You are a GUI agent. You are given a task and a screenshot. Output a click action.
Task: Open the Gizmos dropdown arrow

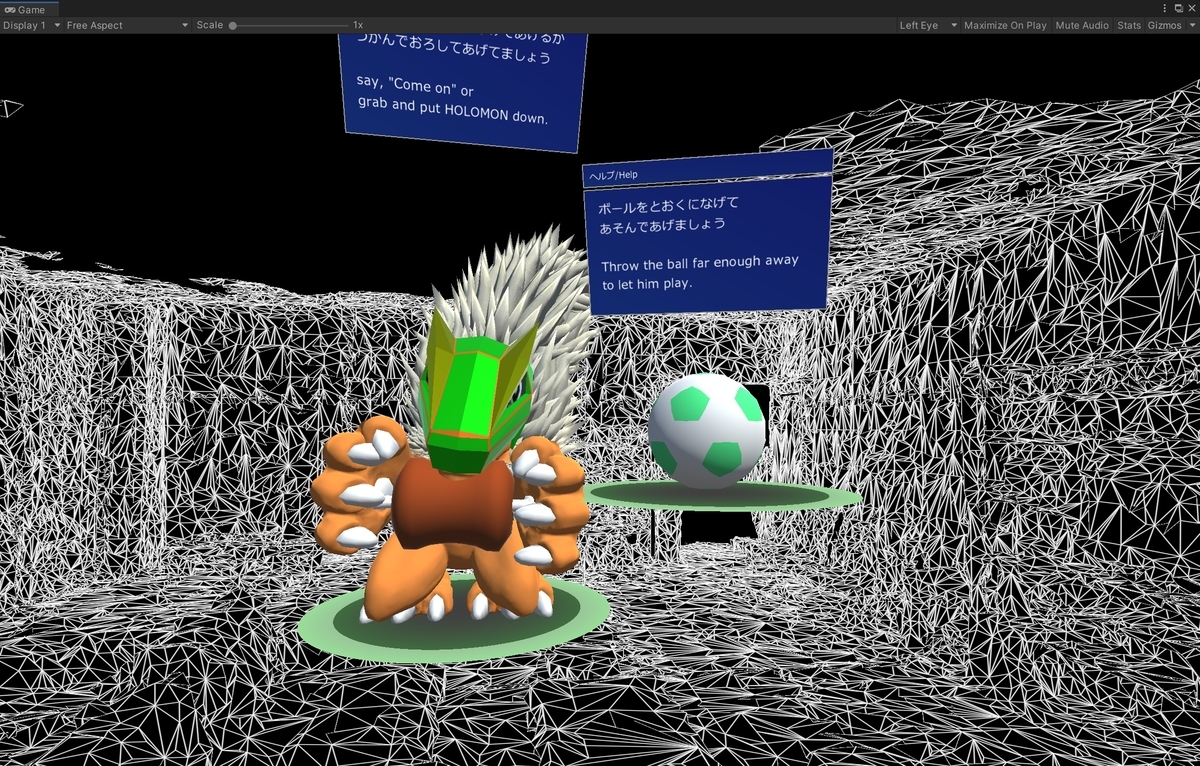1191,25
